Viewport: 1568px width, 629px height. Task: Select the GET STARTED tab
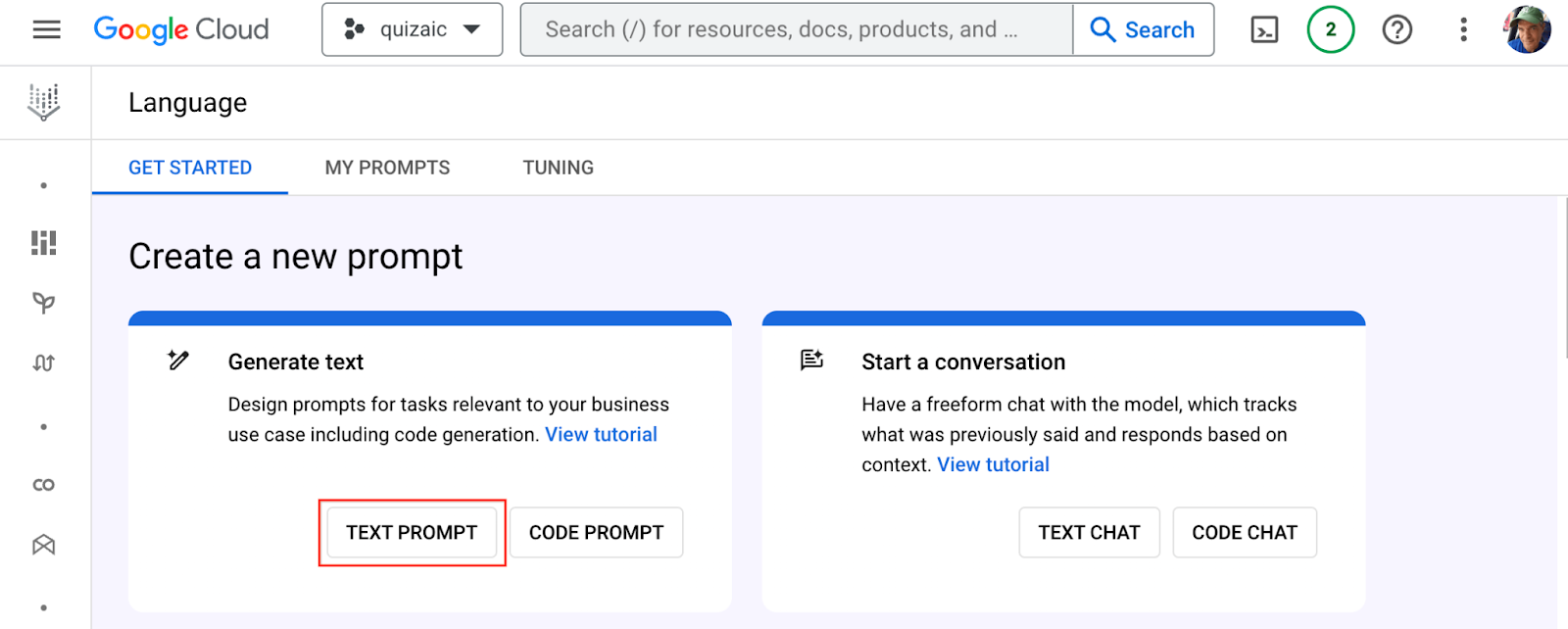[190, 168]
